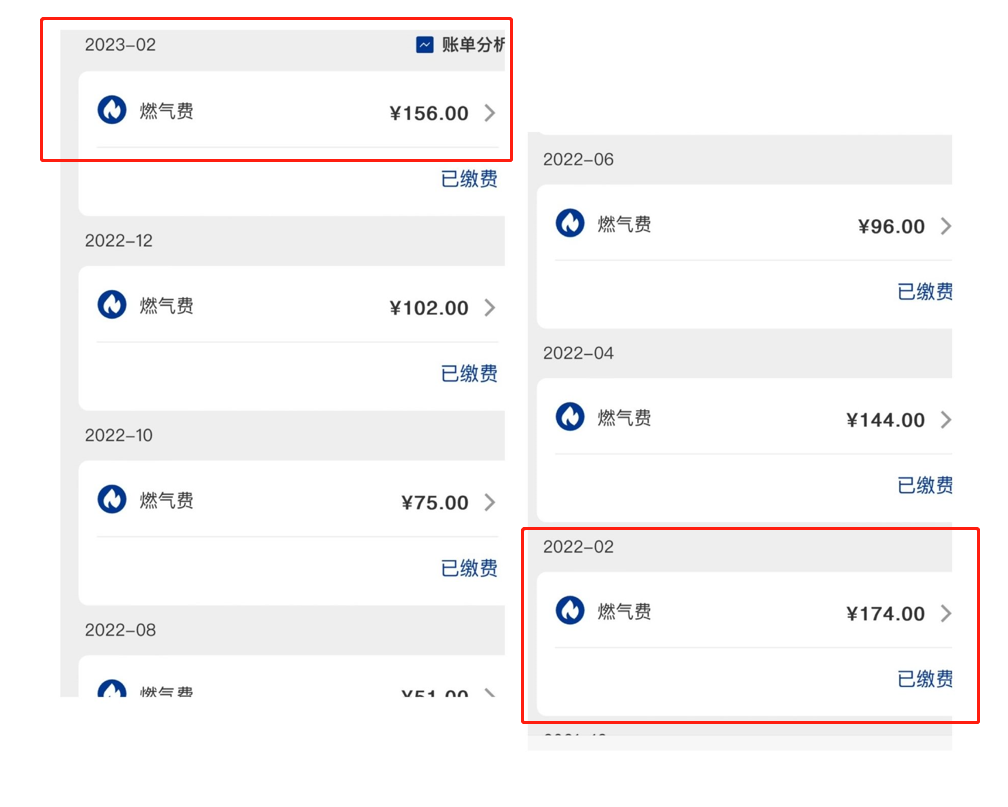Select the 2022-02 month header
Viewport: 1008px width, 807px height.
click(x=578, y=547)
